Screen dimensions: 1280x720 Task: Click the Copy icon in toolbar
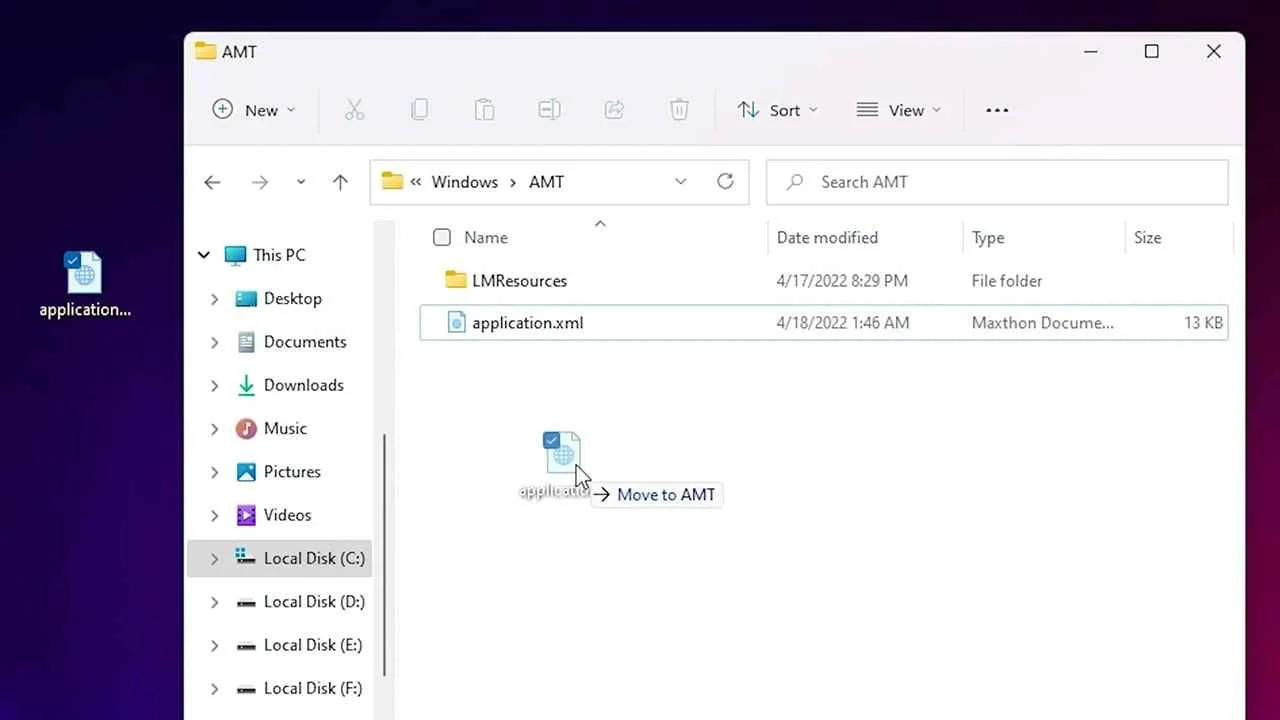pos(420,110)
